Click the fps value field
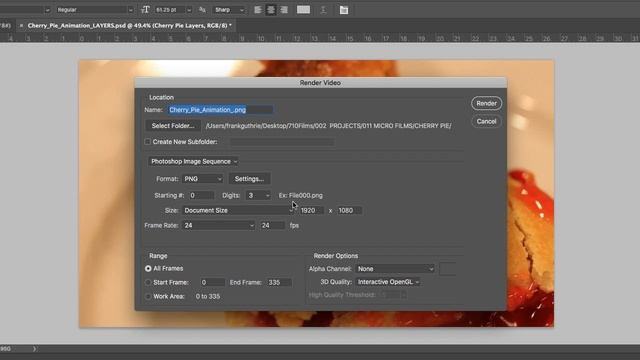Screen dimensions: 640x360 pos(273,225)
